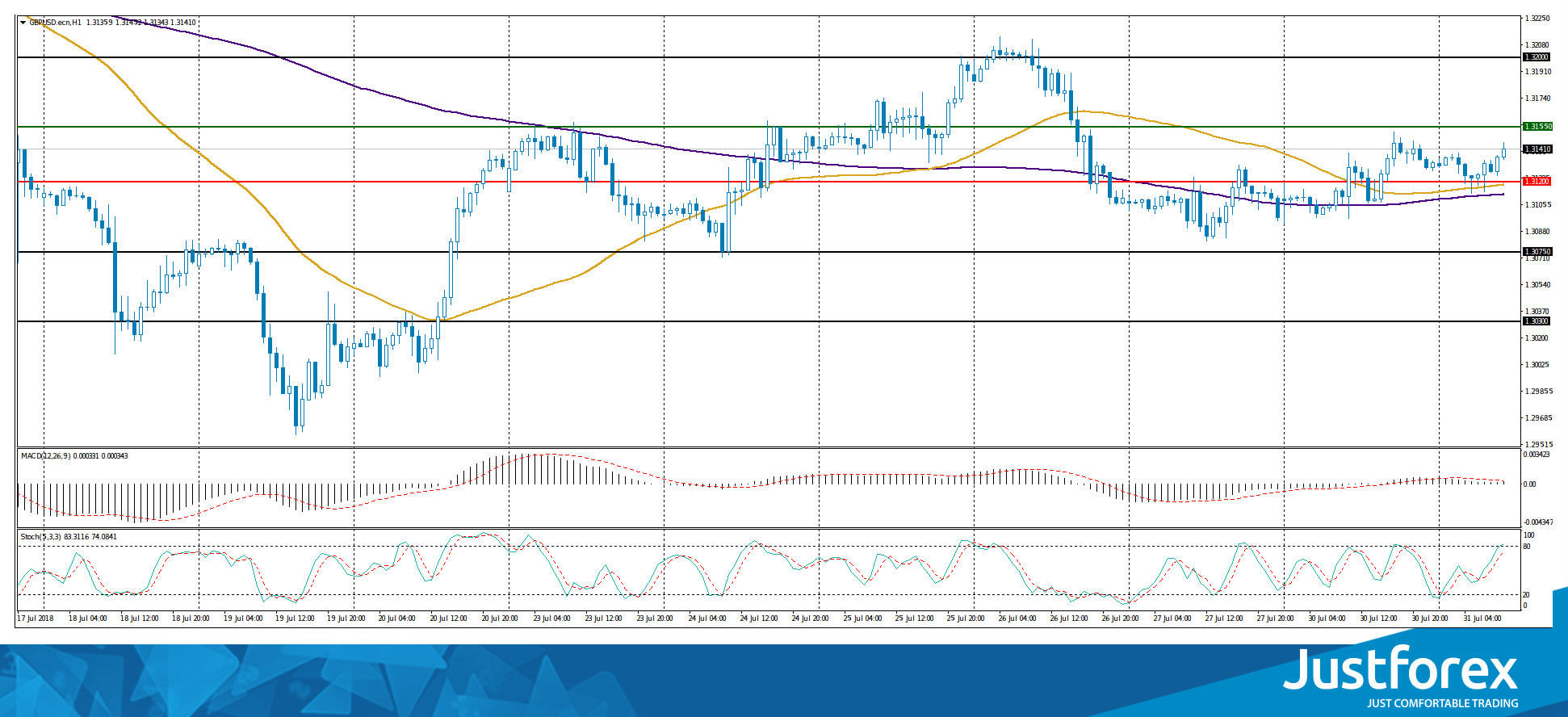Click the 18 Jul 12:00 time axis label
The height and width of the screenshot is (717, 1568).
coord(139,618)
